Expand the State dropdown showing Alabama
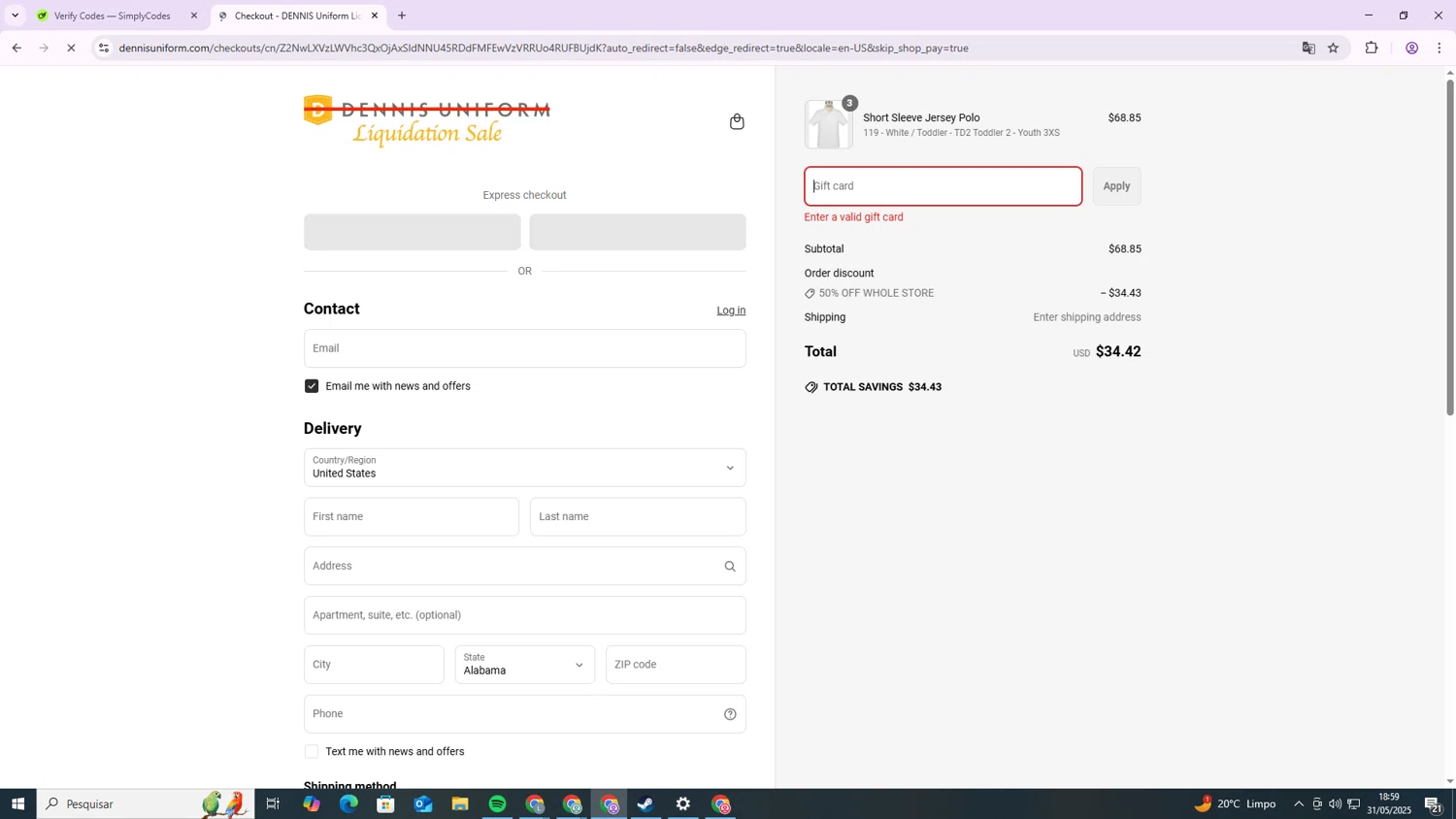The height and width of the screenshot is (819, 1456). [525, 665]
